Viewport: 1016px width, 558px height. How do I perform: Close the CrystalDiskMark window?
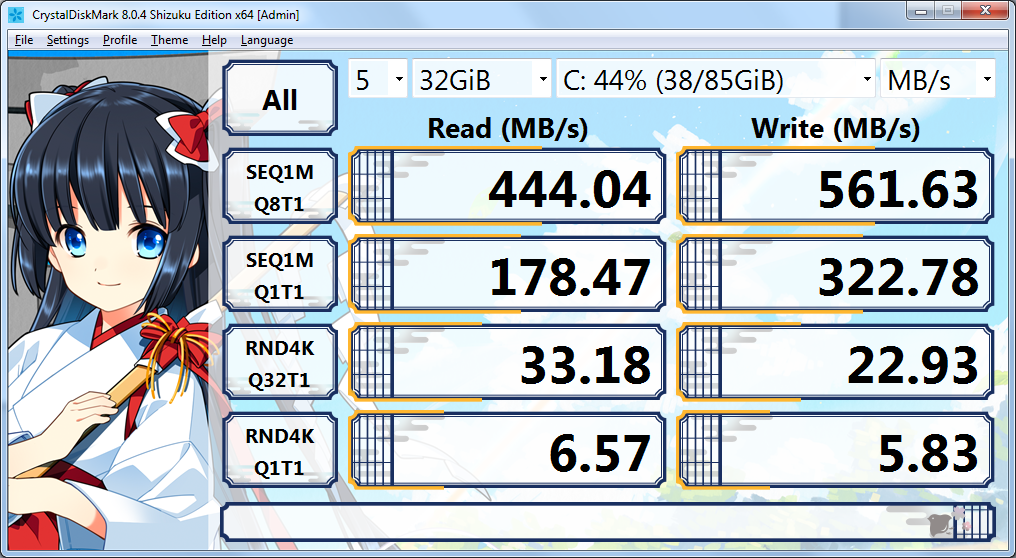point(985,10)
